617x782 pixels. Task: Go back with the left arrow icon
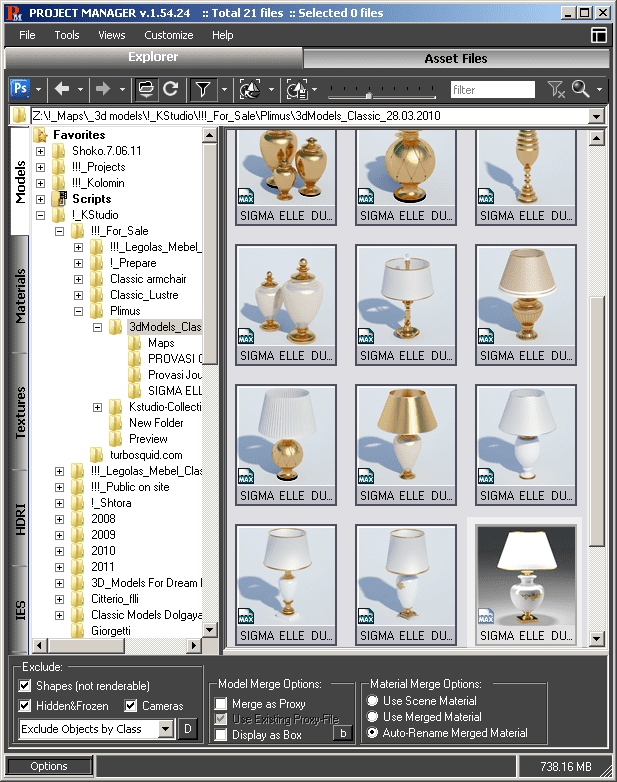62,89
